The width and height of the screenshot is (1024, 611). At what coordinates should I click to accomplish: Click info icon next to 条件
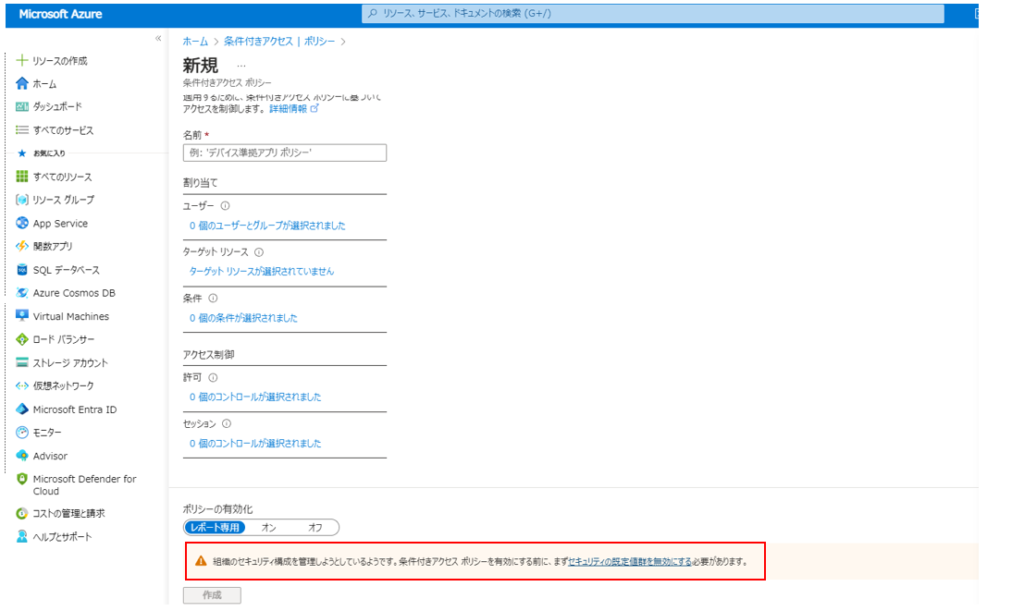(213, 298)
